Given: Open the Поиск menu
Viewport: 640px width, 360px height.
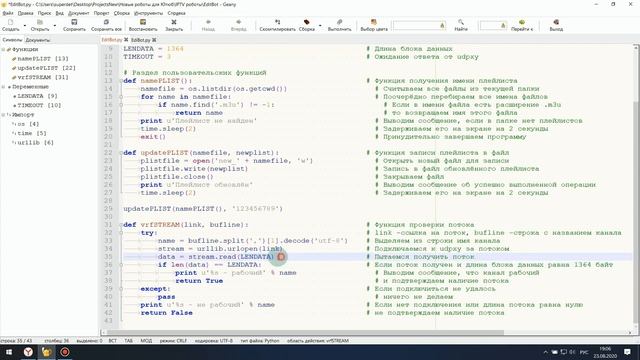Looking at the screenshot, I should point(44,13).
